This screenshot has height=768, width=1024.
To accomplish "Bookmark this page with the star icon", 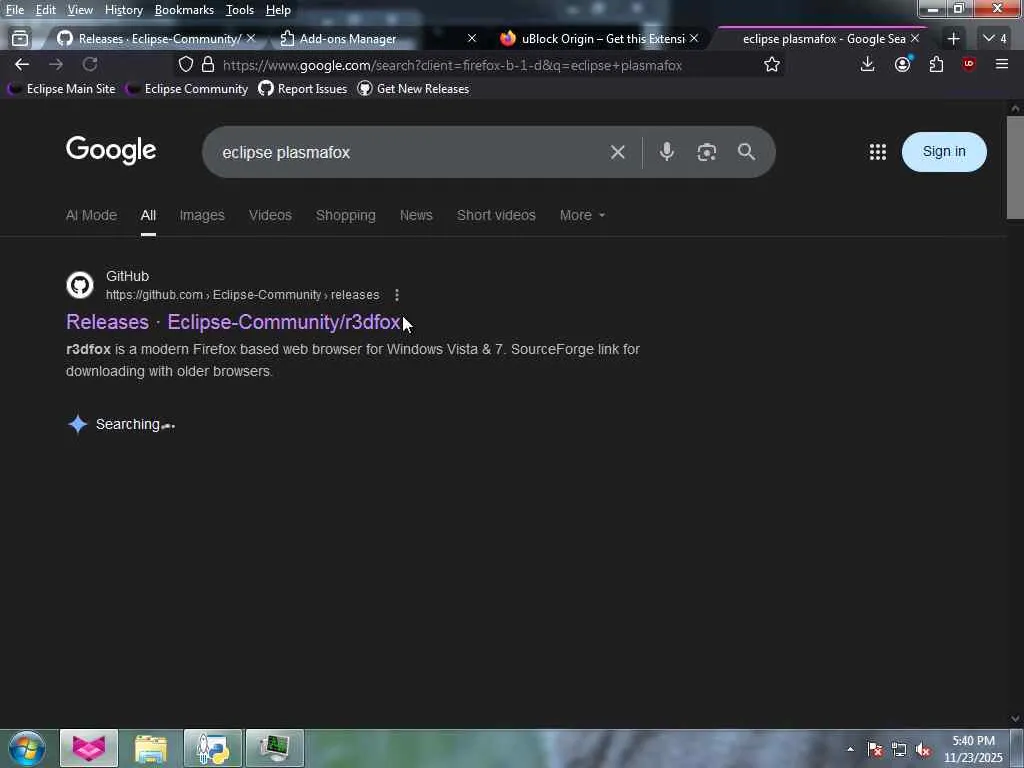I will click(772, 65).
